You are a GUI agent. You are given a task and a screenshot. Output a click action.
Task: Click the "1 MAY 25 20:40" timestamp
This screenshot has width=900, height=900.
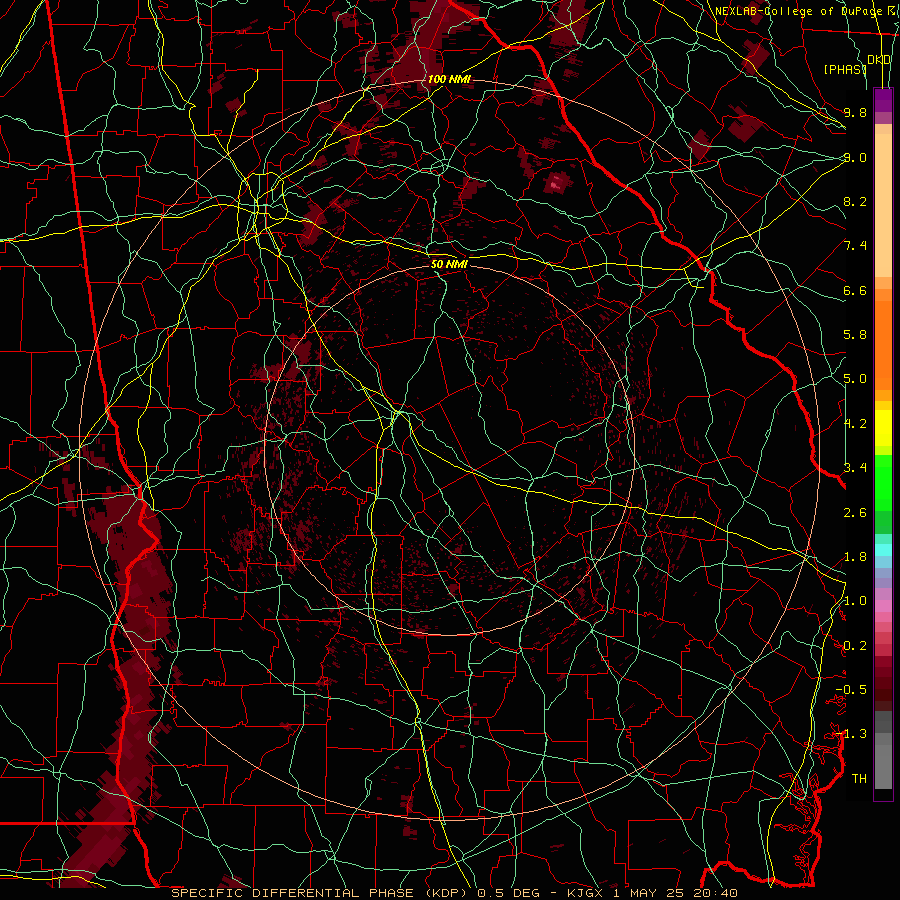point(676,893)
